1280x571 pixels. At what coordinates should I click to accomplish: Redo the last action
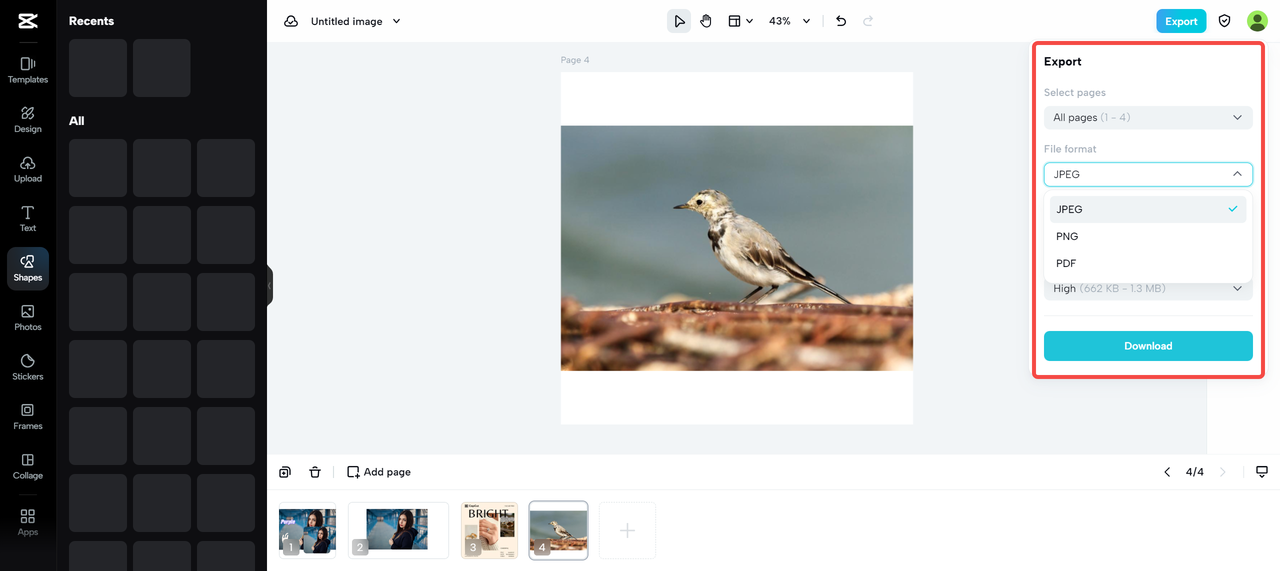tap(868, 21)
